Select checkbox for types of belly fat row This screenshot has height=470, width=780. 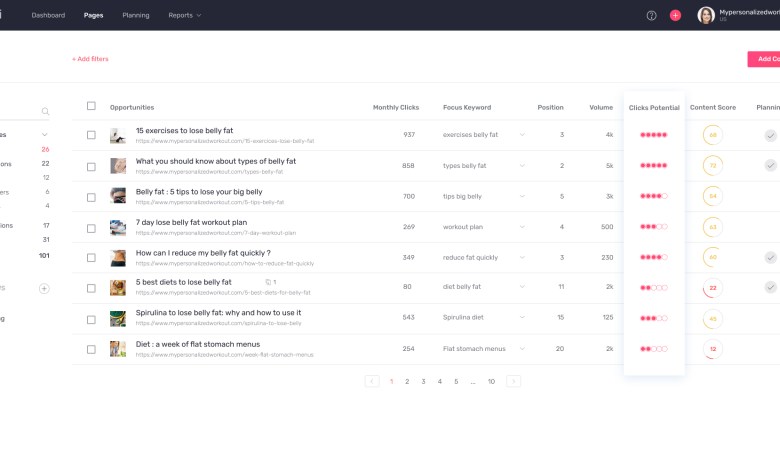click(x=91, y=167)
